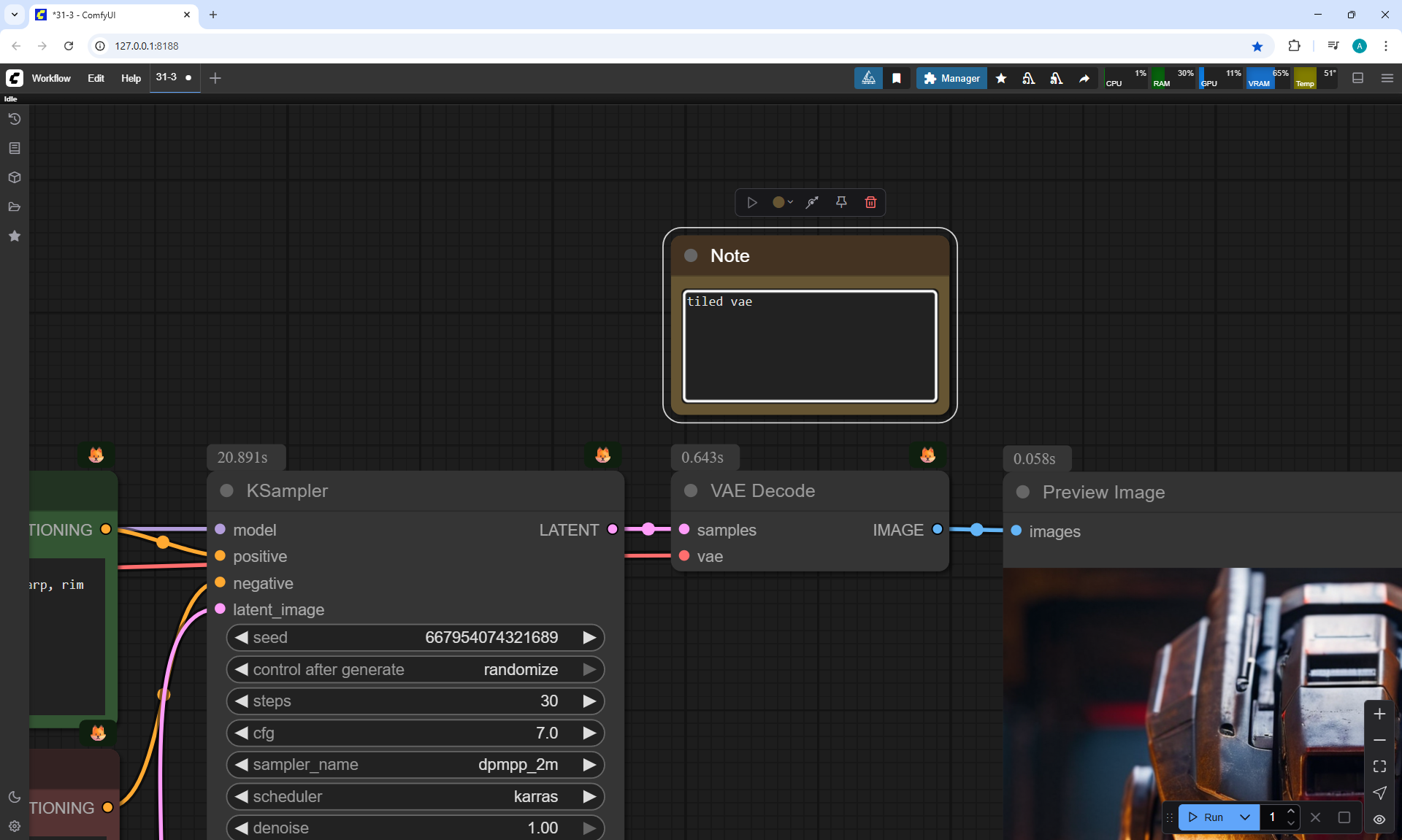The width and height of the screenshot is (1402, 840).
Task: Click the share arrow icon in toolbar
Action: point(1084,78)
